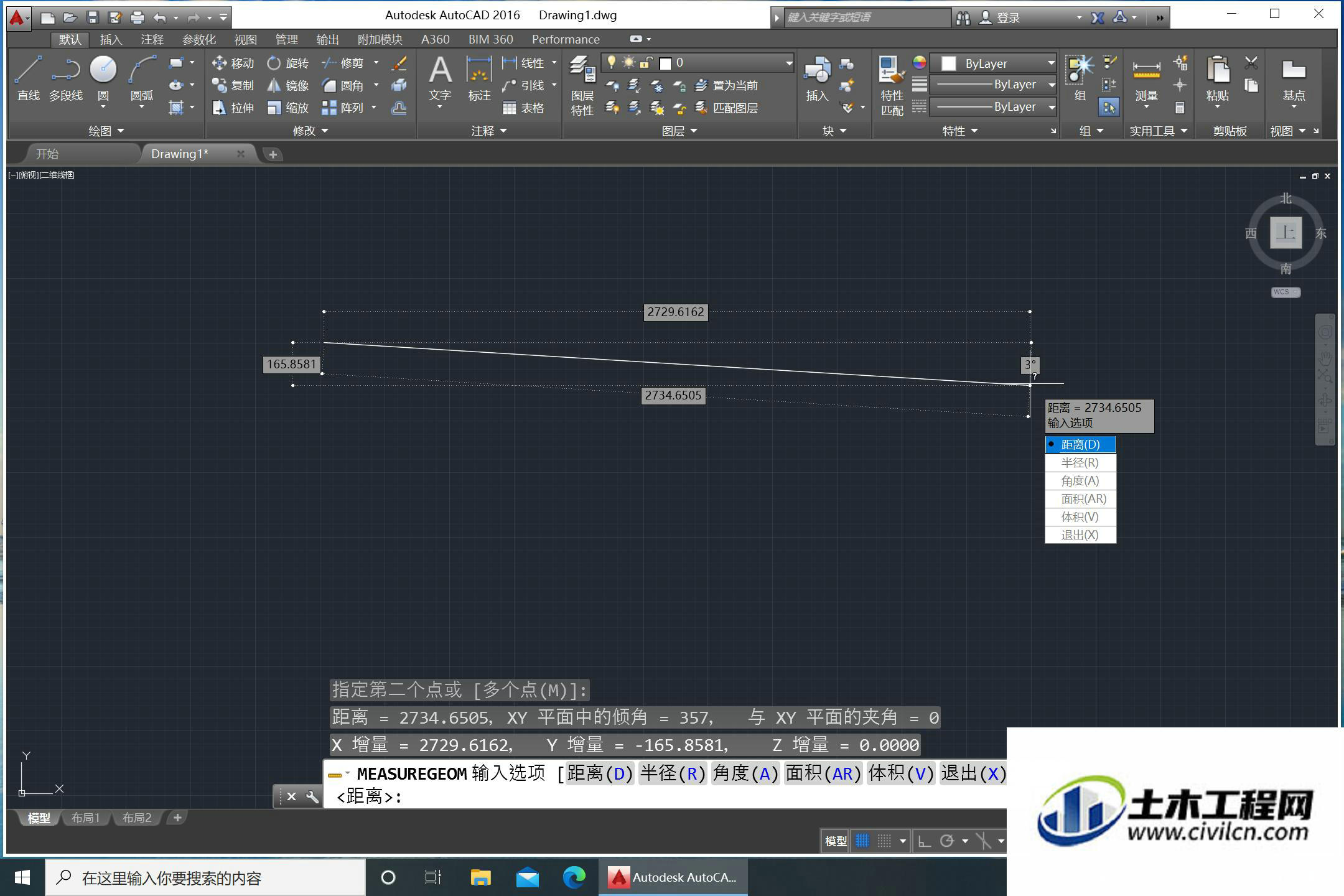Viewport: 1344px width, 896px height.
Task: Open Layer Properties (图层特性)
Action: click(x=582, y=85)
